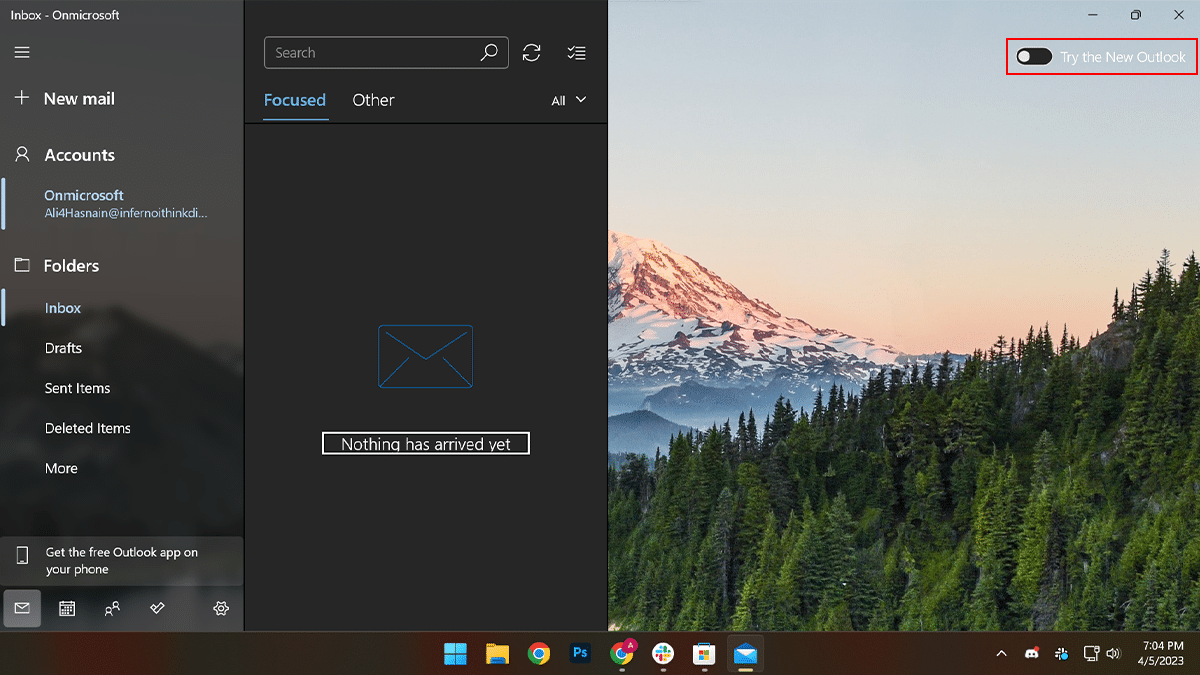
Task: Expand More folders list
Action: 61,468
